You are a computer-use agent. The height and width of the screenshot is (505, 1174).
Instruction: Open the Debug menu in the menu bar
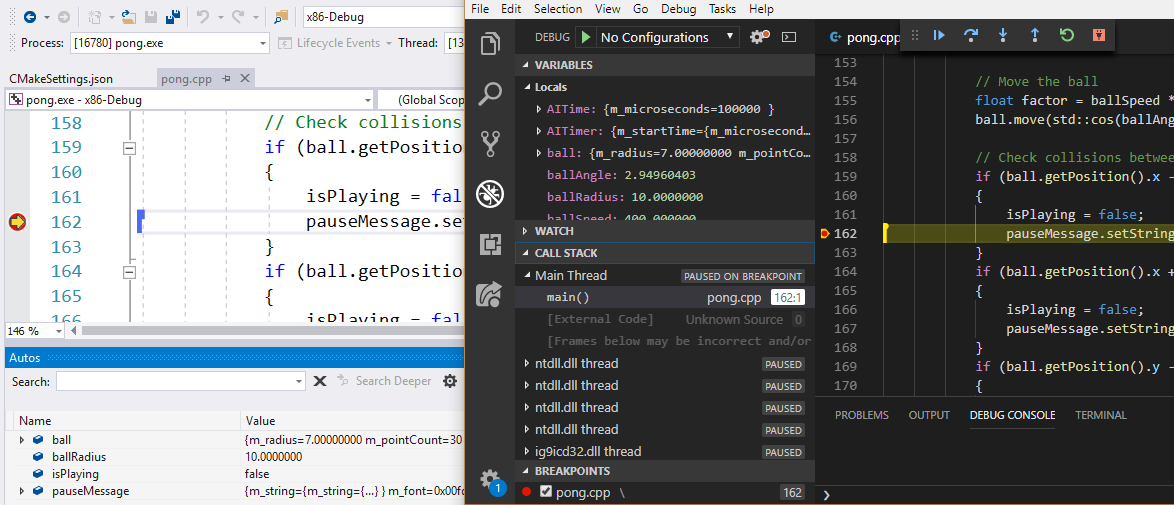click(x=678, y=9)
